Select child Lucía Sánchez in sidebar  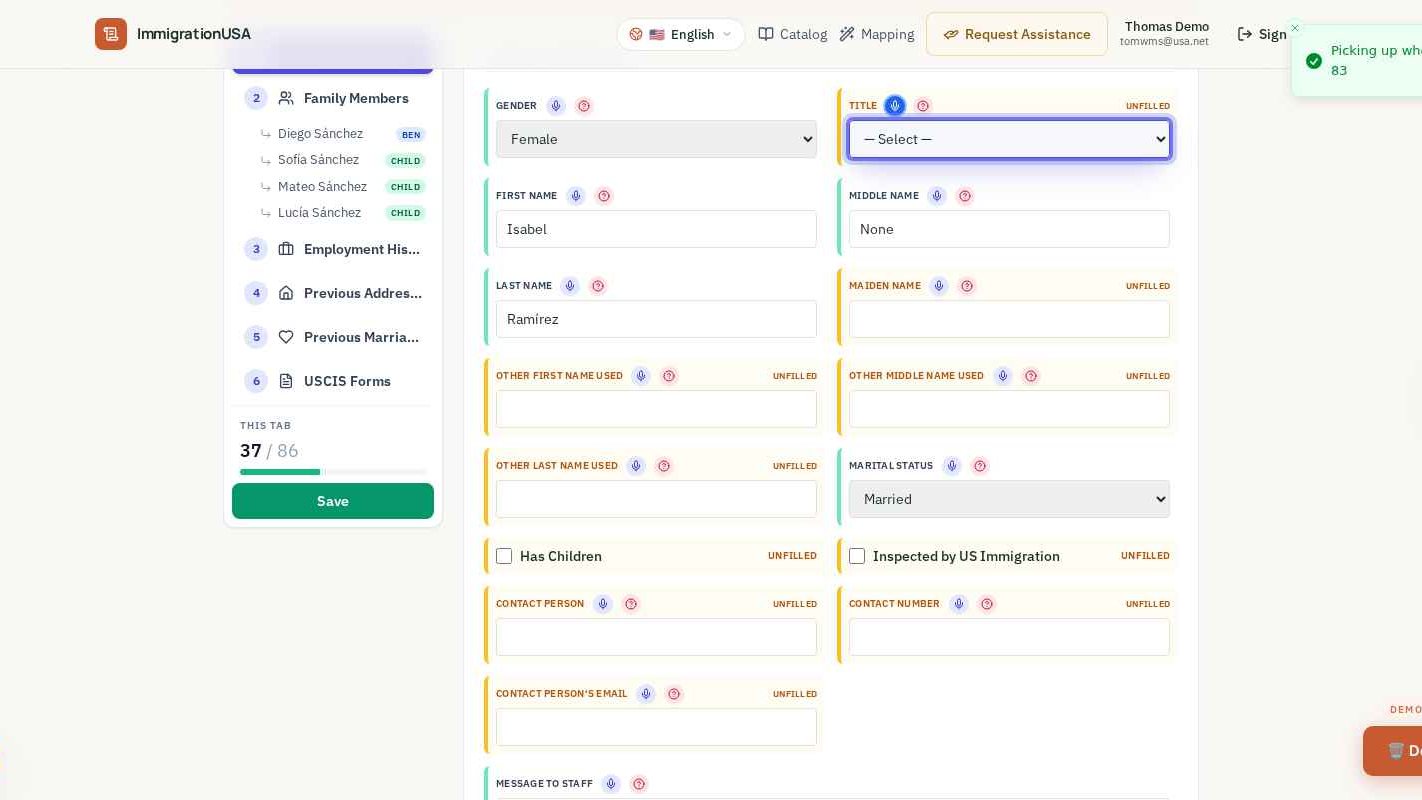(343, 212)
